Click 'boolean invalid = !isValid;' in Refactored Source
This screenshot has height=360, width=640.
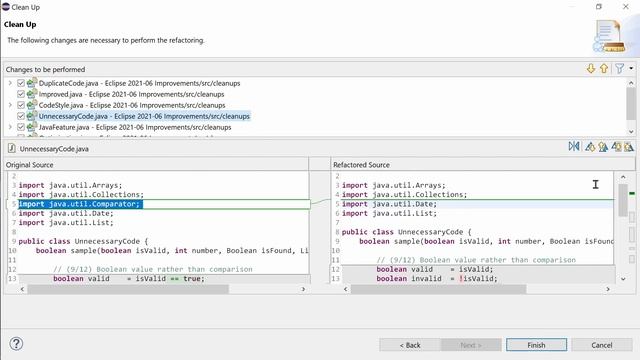tap(437, 279)
